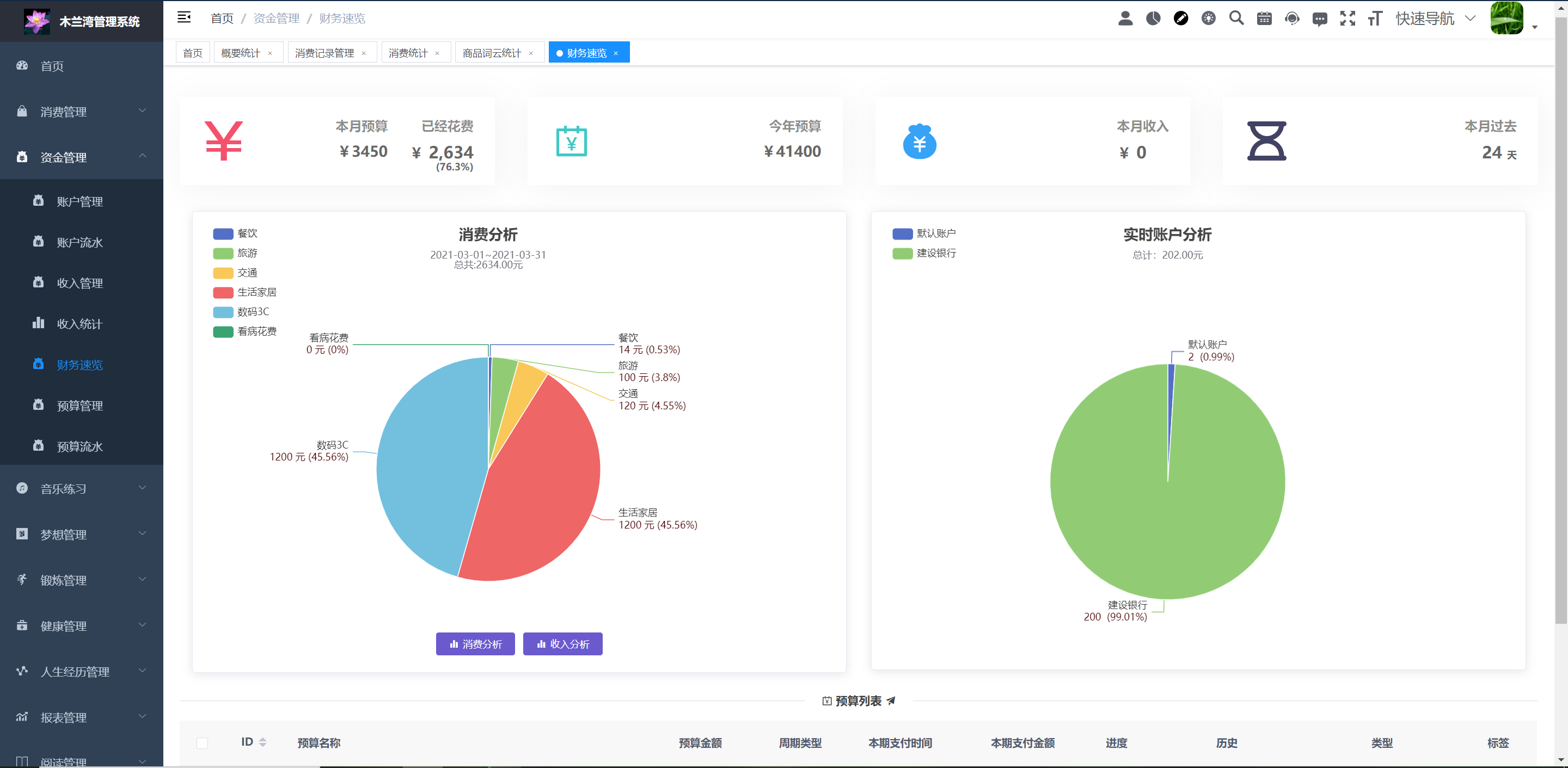Click the 报表管理 chart icon
Viewport: 1568px width, 768px height.
(22, 716)
